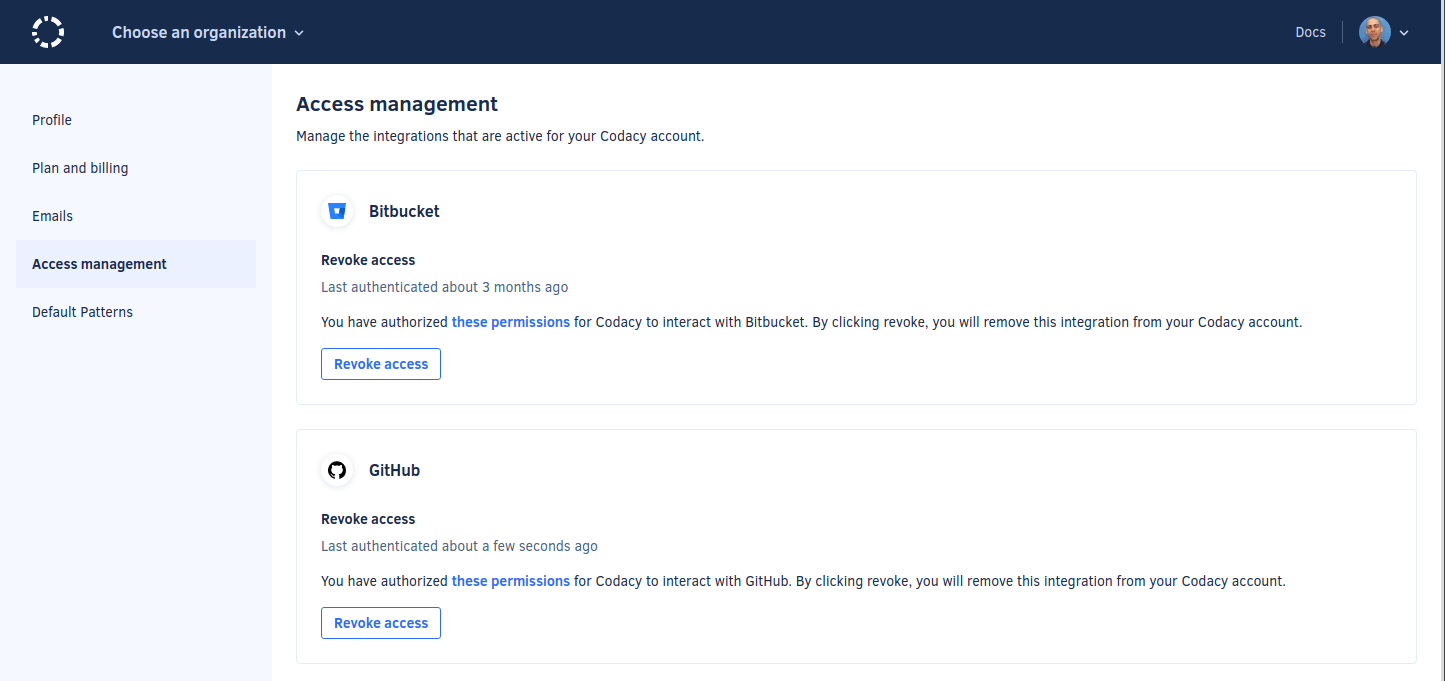Screen dimensions: 1445x681
Task: Open the Choose an organization dropdown
Action: (x=208, y=32)
